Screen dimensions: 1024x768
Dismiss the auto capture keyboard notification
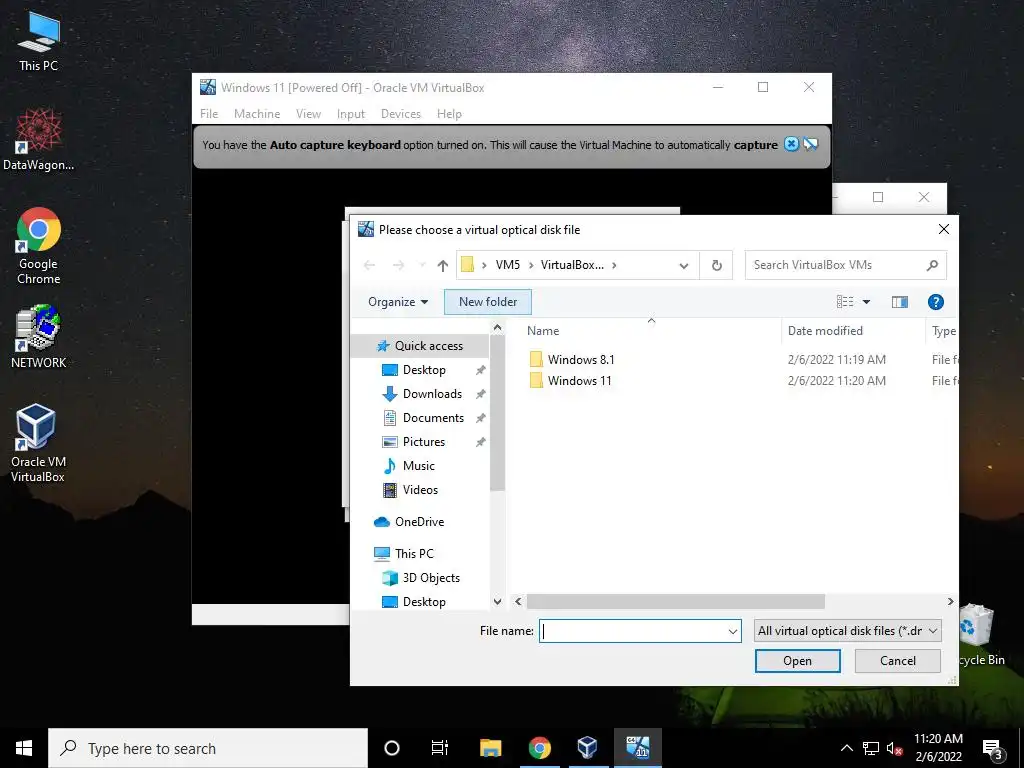coord(791,144)
